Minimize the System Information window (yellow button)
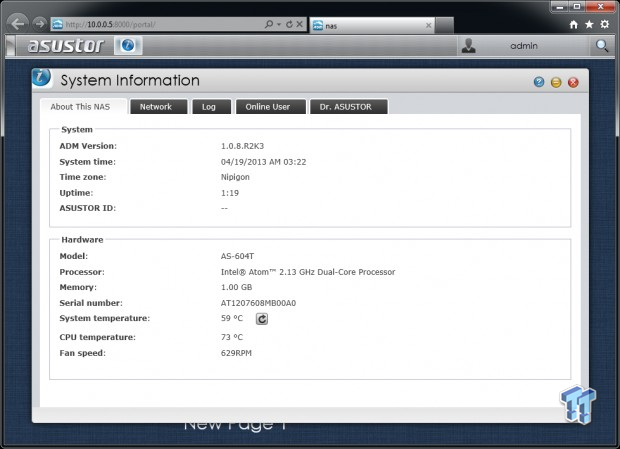620x449 pixels. tap(556, 82)
